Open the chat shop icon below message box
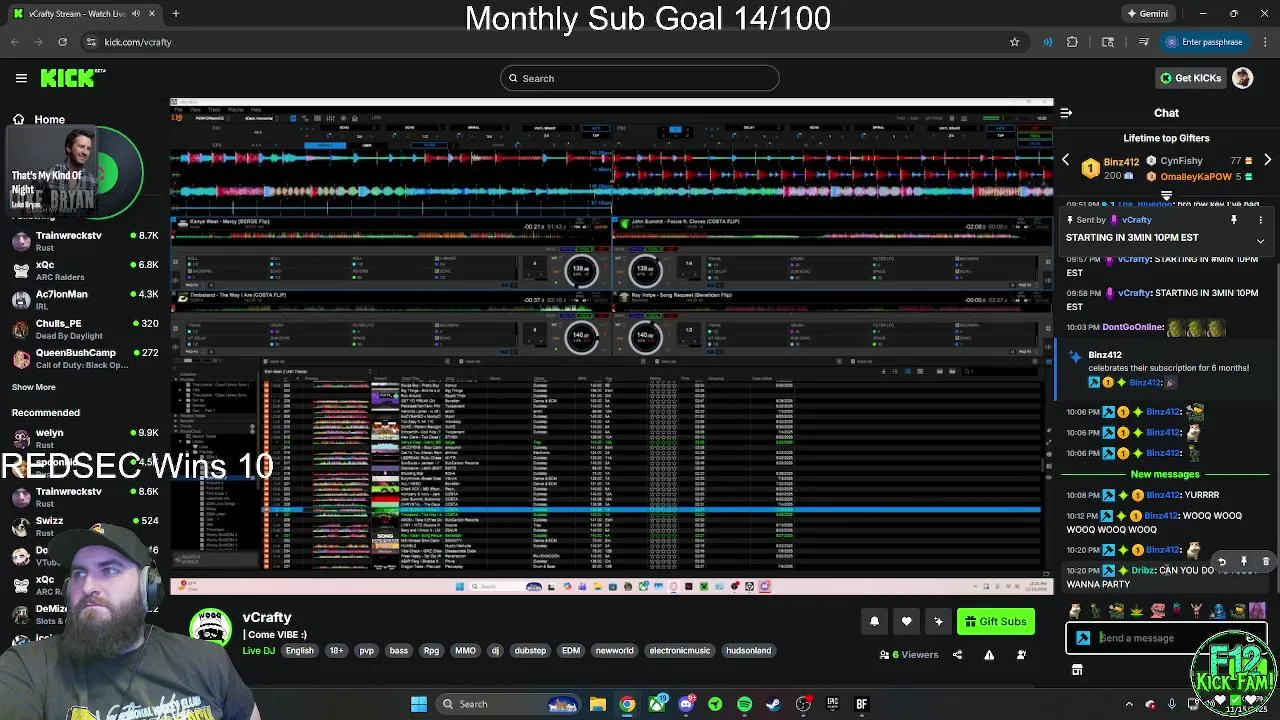Screen dimensions: 1280x720 click(1077, 670)
